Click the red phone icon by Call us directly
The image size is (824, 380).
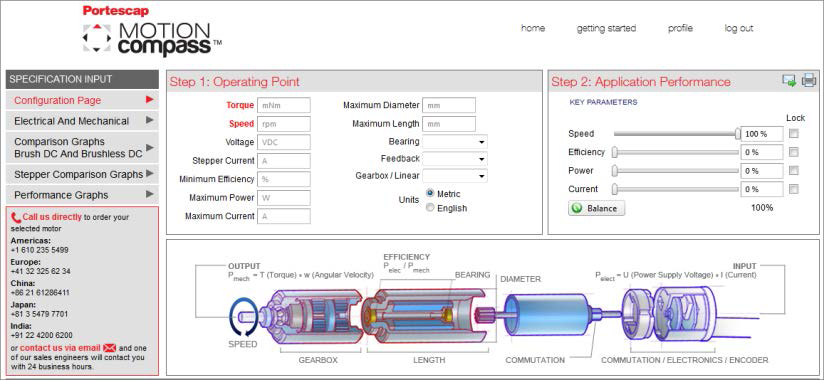pos(16,217)
